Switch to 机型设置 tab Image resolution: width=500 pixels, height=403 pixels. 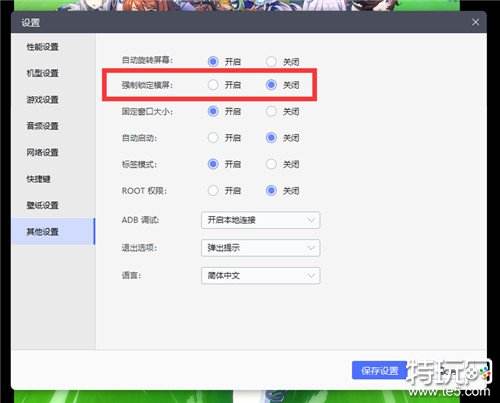click(x=42, y=73)
